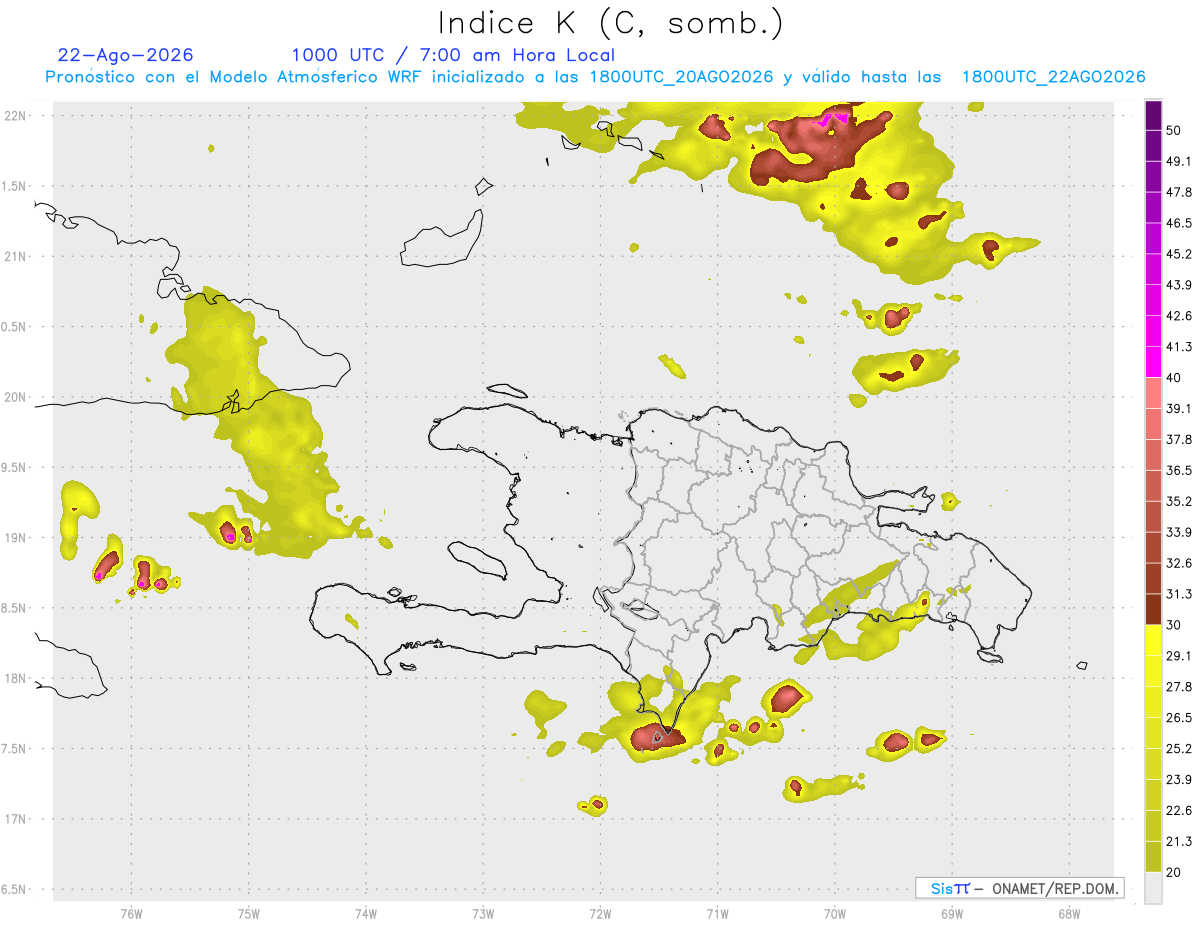
Task: Click '1000 UTC / 7:00 am Hora Local' text
Action: coord(453,55)
